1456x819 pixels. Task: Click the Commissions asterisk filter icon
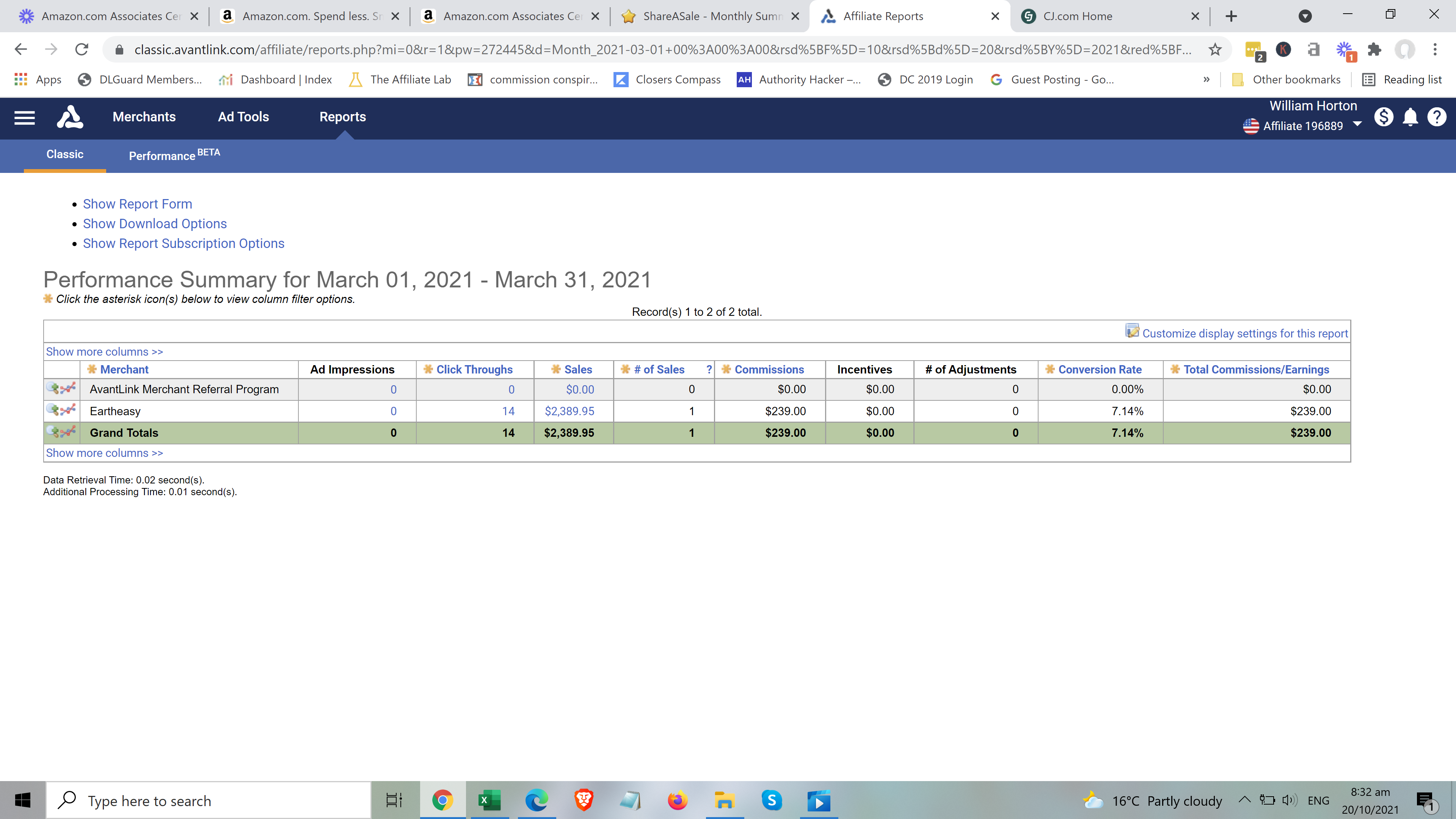(726, 369)
